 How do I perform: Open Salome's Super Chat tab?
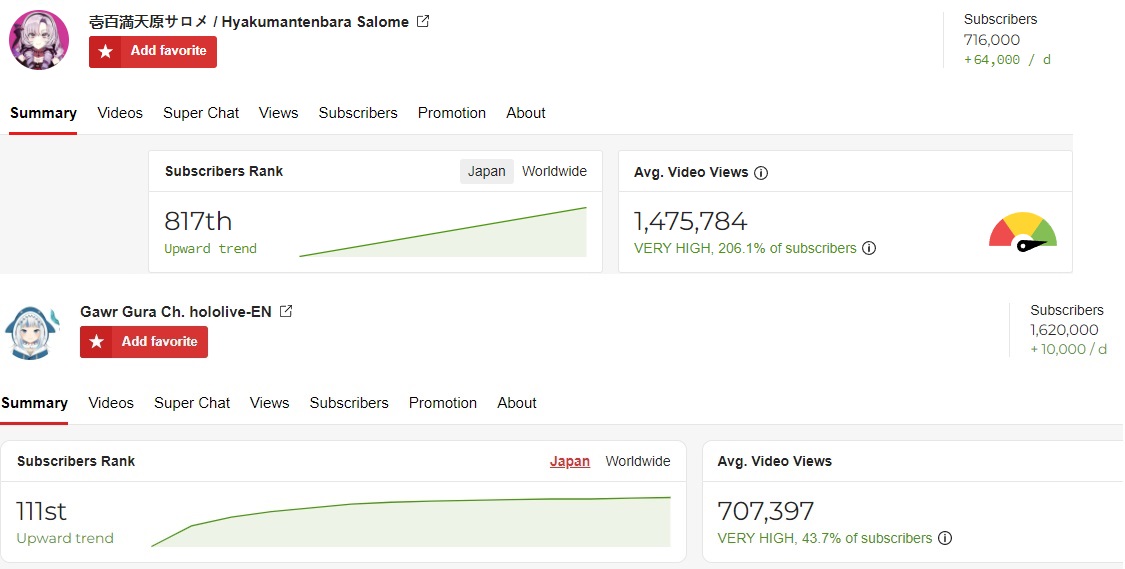(x=201, y=113)
